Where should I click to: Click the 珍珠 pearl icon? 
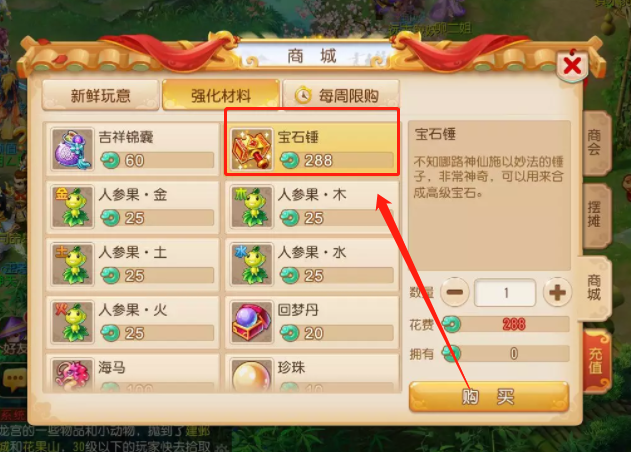252,375
